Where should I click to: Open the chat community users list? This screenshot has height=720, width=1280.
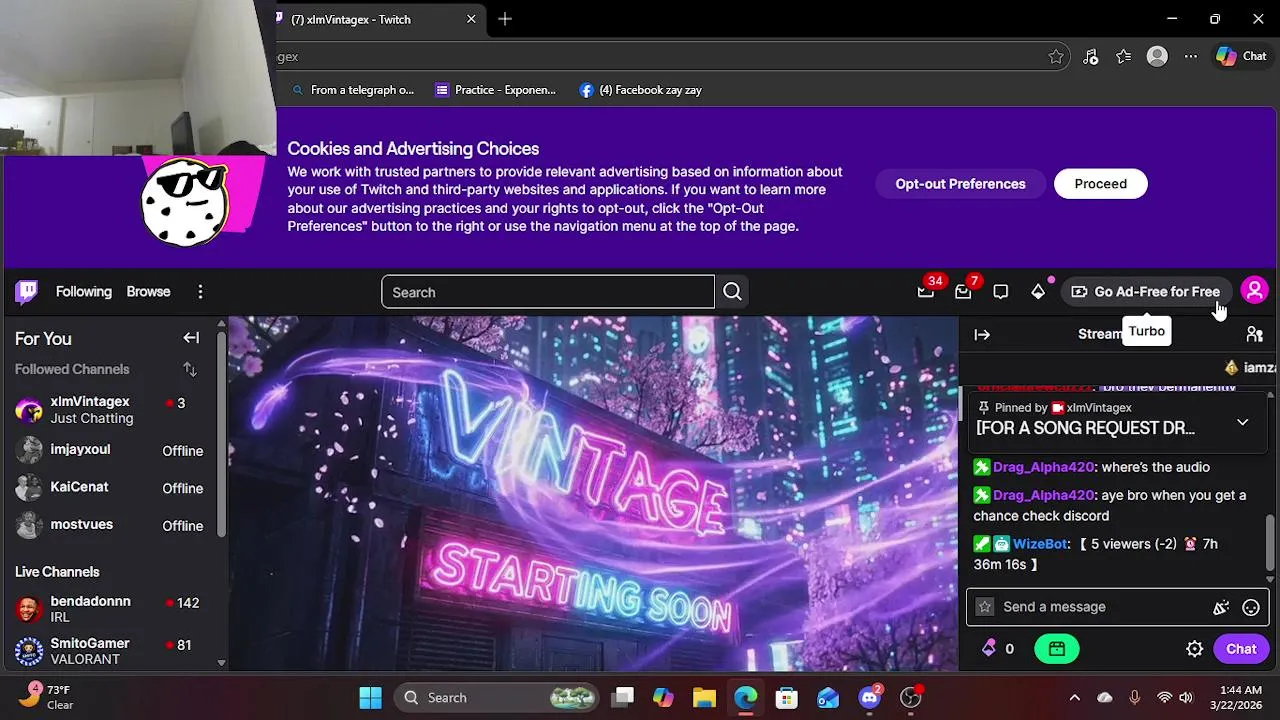pos(1254,335)
